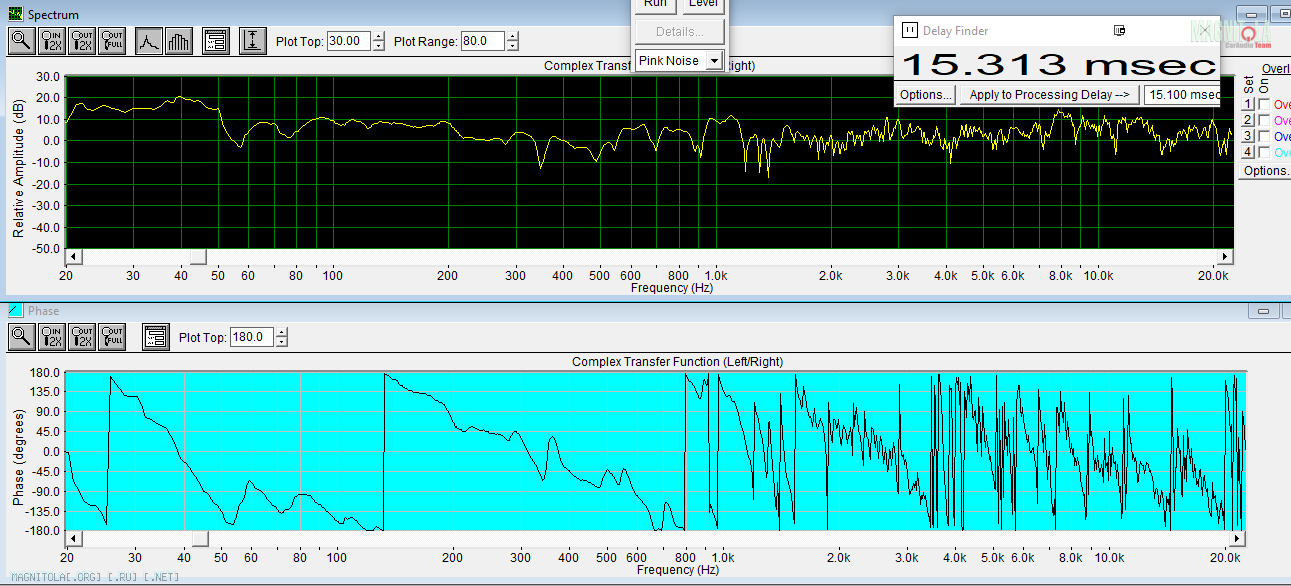The image size is (1291, 586).
Task: Click the disabled Details button
Action: [680, 31]
